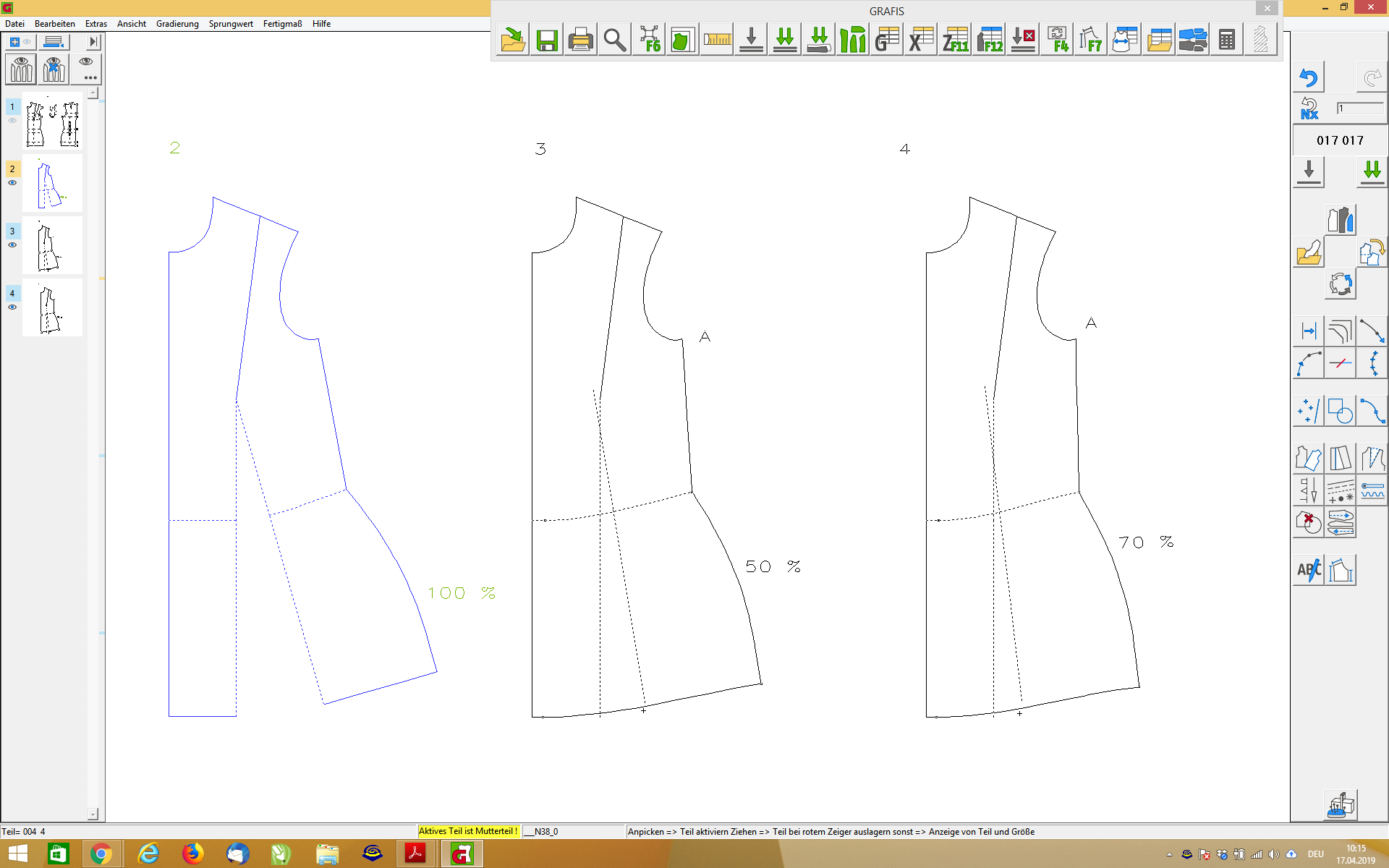Toggle eye visibility for part 4
Viewport: 1389px width, 868px height.
(x=12, y=307)
